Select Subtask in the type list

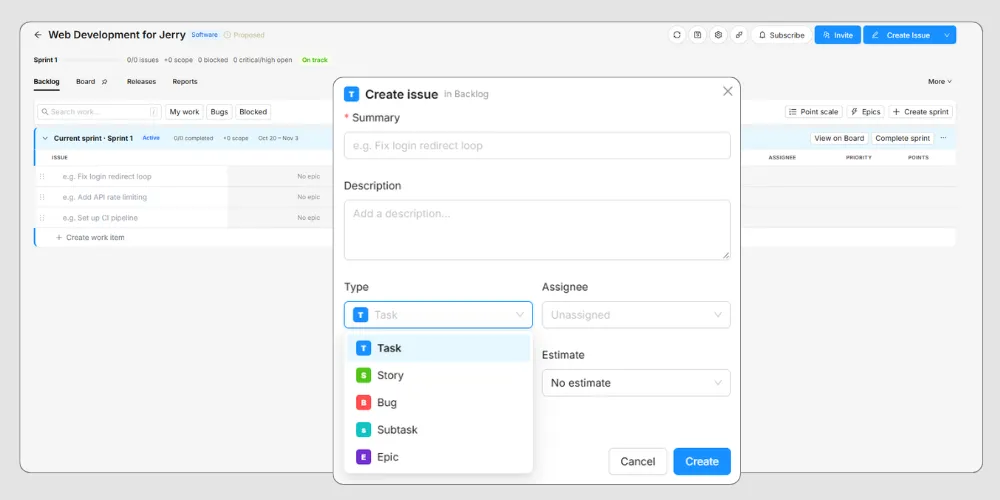click(x=438, y=430)
